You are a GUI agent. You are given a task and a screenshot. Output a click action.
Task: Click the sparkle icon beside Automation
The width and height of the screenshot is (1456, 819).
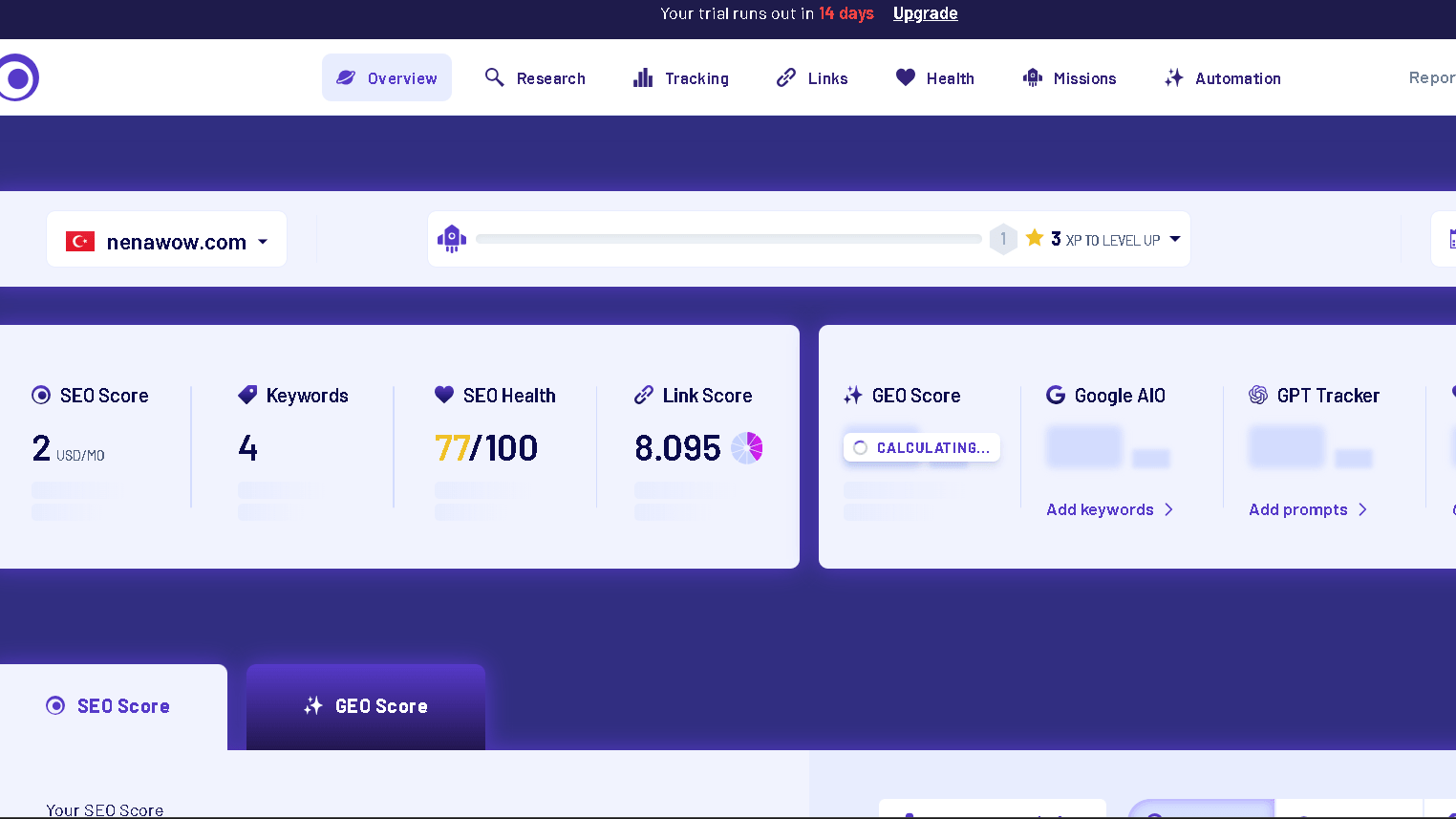point(1174,77)
